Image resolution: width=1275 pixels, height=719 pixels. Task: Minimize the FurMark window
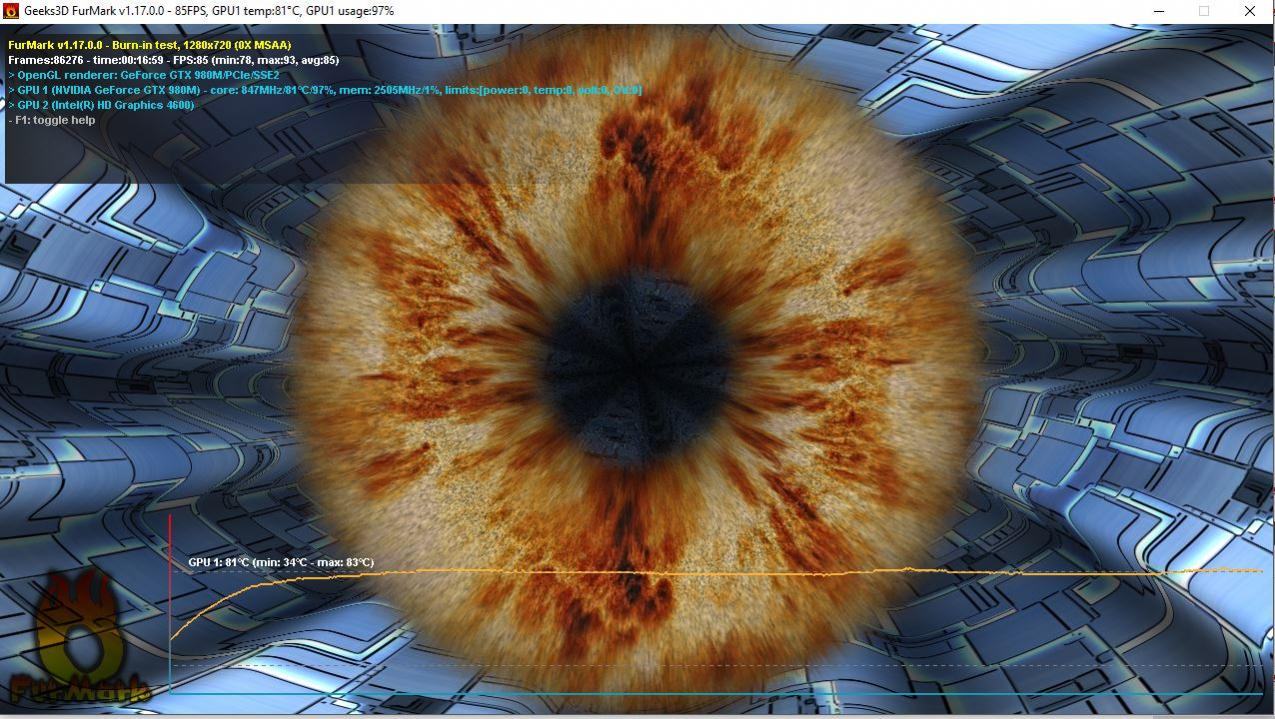pos(1160,11)
